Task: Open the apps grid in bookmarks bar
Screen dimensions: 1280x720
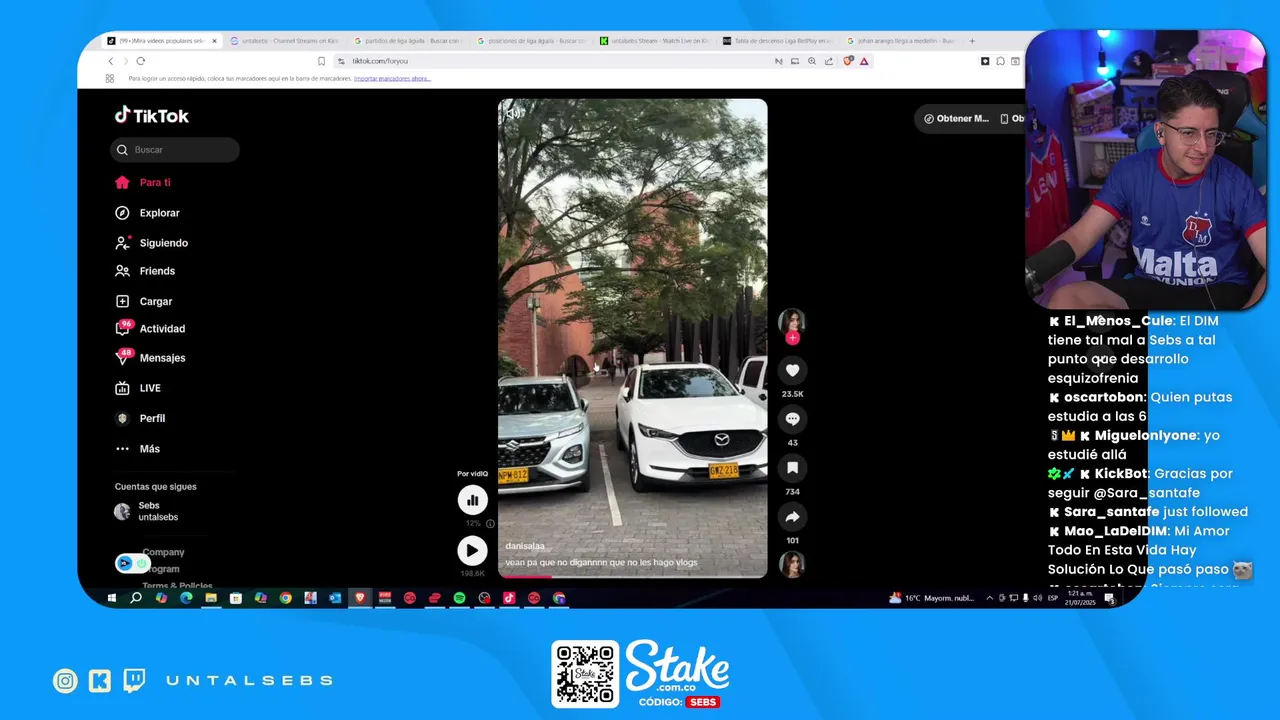Action: tap(110, 78)
